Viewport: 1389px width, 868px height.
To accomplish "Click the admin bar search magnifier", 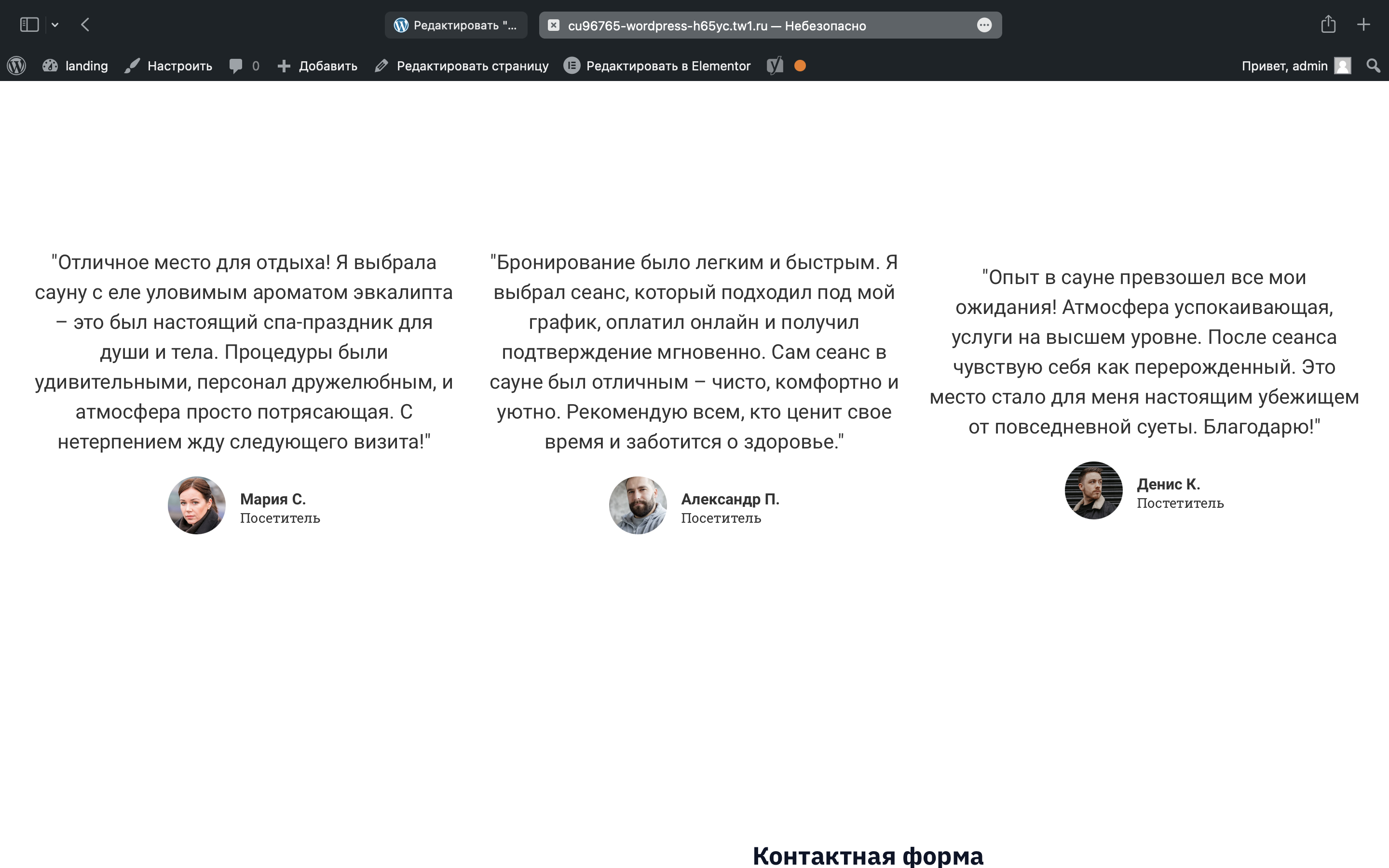I will (x=1374, y=66).
